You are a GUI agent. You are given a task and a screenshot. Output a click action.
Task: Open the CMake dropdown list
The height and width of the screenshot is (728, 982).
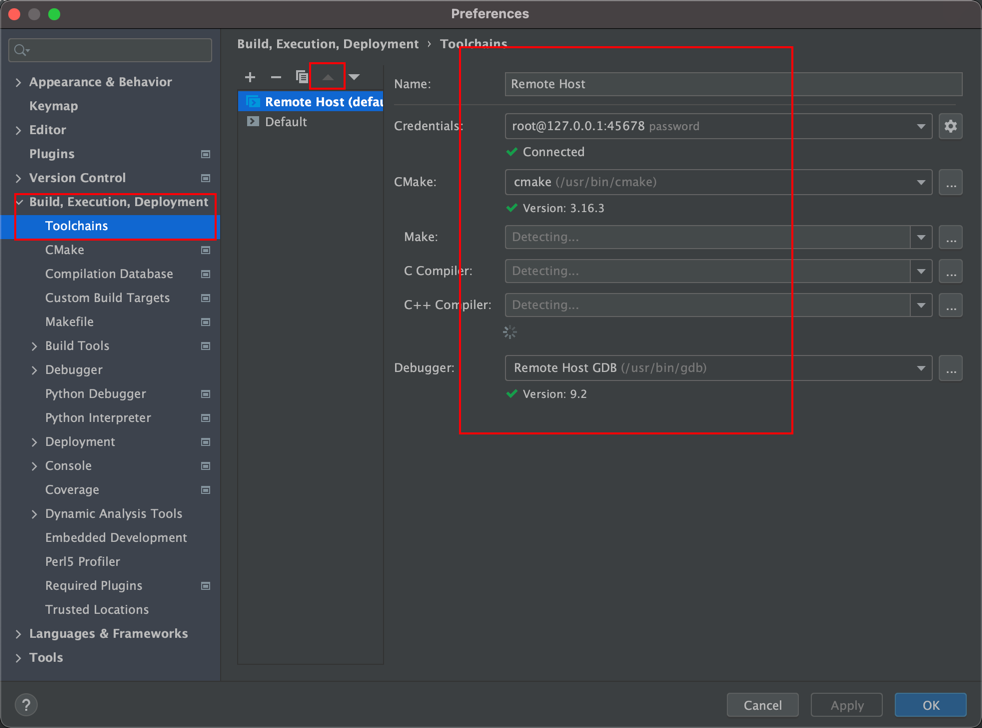coord(920,183)
